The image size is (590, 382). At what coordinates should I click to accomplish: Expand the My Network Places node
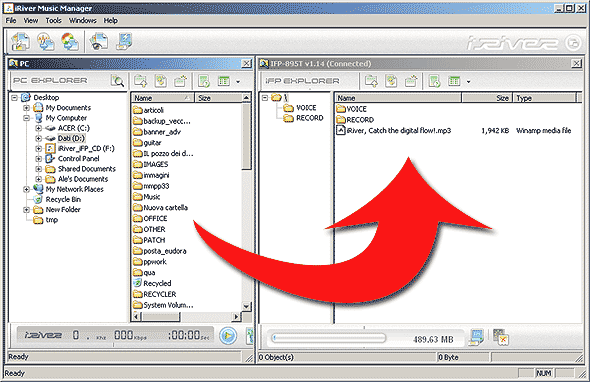[26, 189]
